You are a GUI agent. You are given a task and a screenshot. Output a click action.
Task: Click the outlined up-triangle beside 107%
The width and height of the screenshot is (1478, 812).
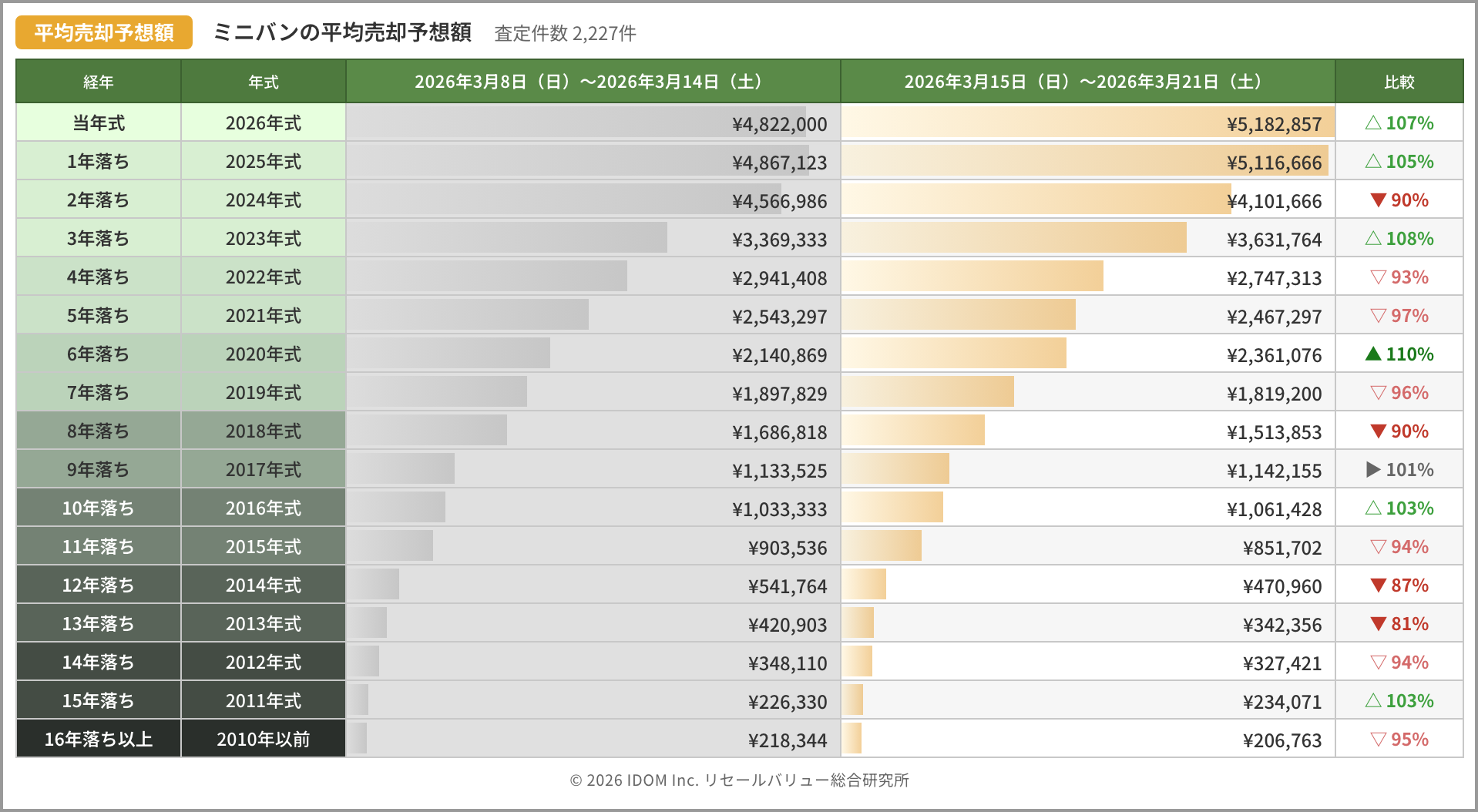[1372, 122]
